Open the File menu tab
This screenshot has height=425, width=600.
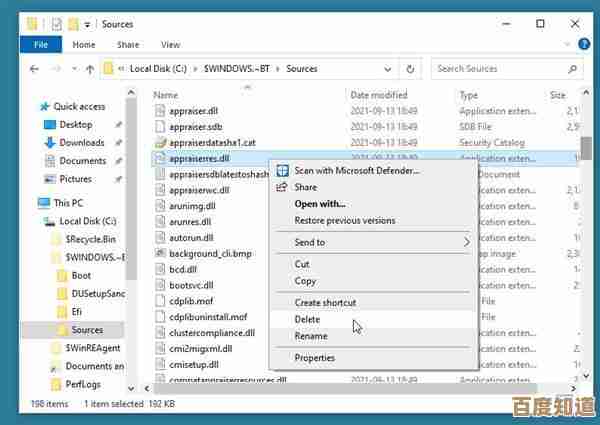41,45
